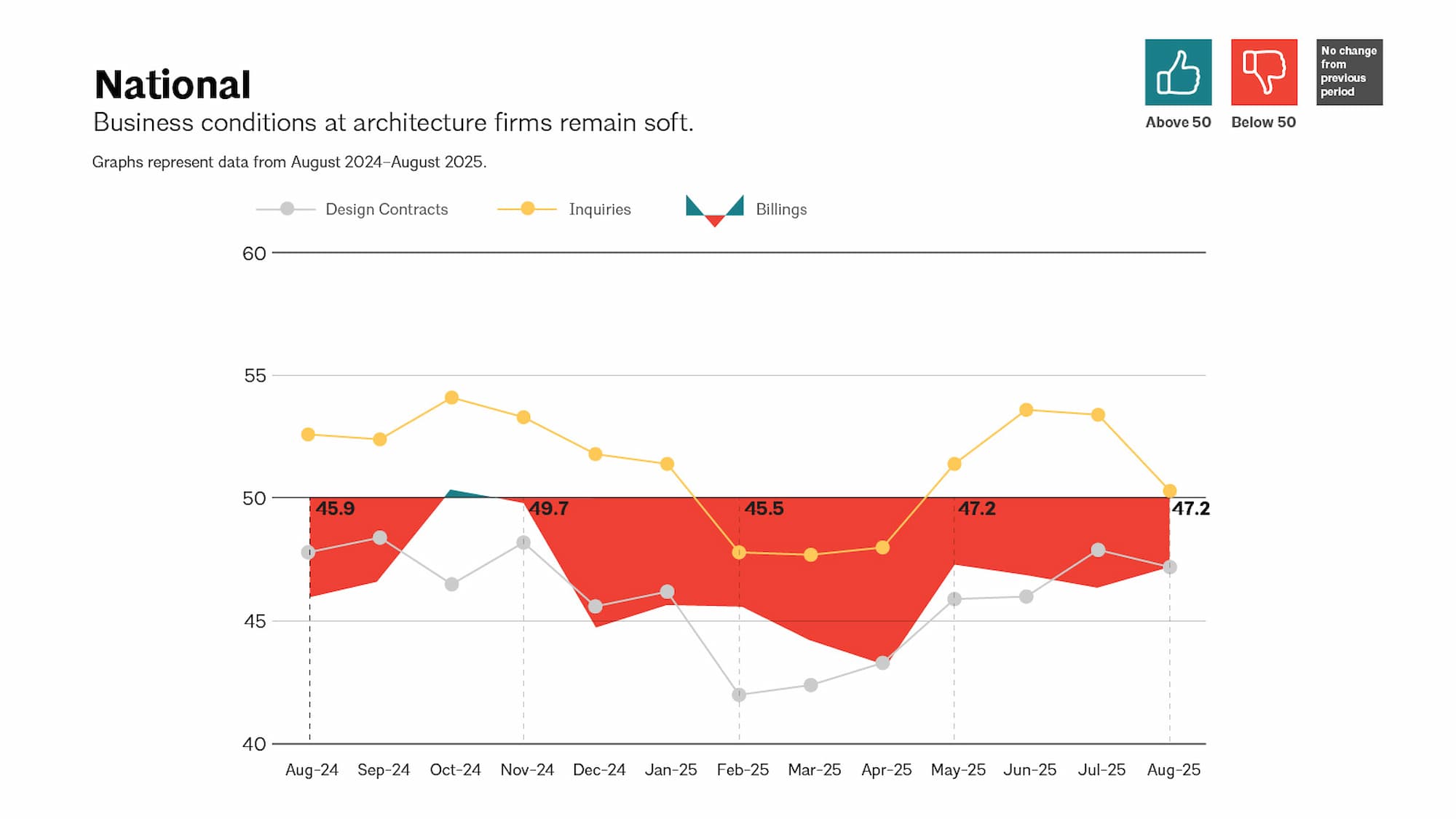Click the yellow Inquiries legend marker

click(528, 209)
